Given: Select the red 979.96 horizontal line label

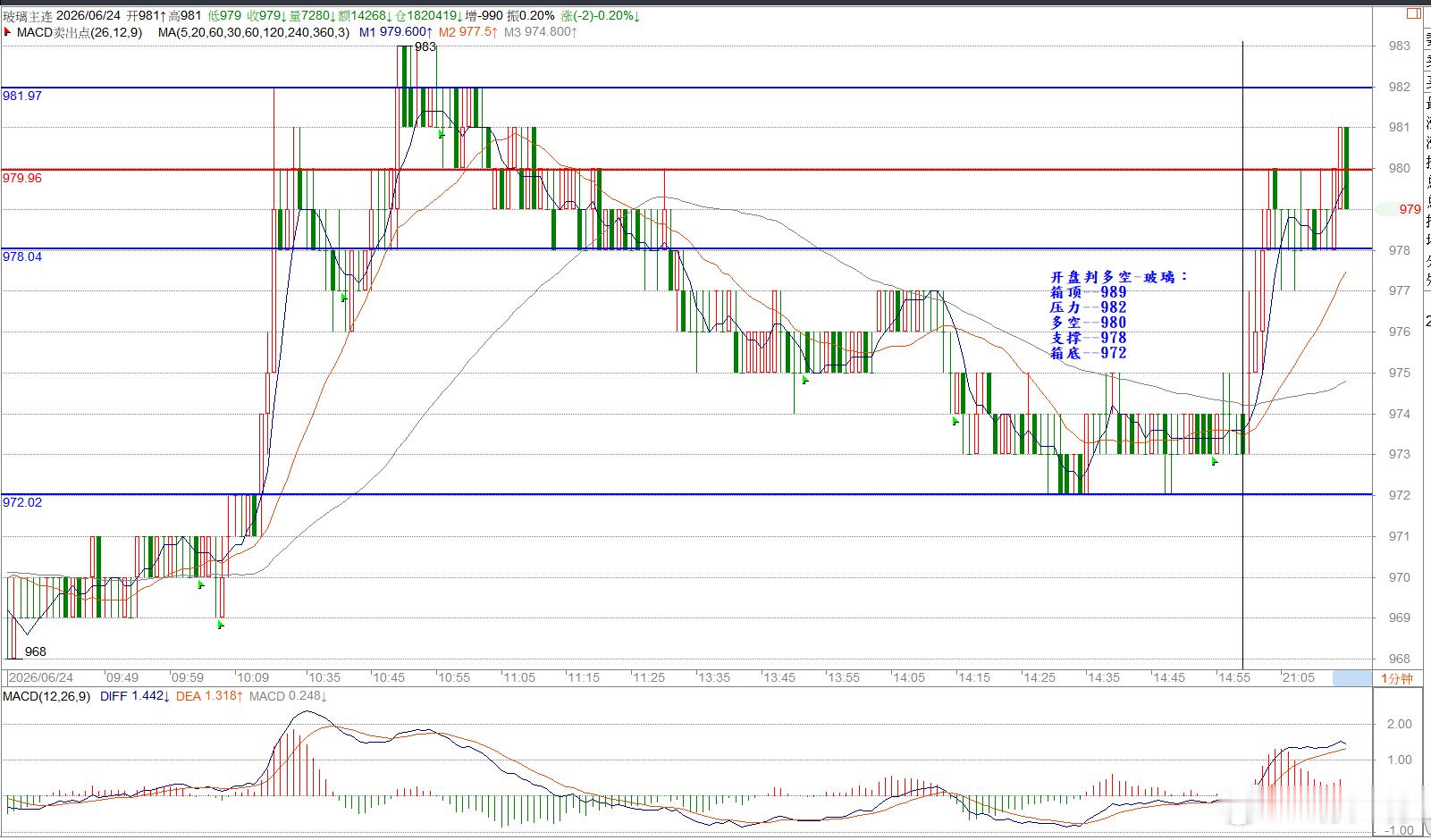Looking at the screenshot, I should click(x=22, y=178).
